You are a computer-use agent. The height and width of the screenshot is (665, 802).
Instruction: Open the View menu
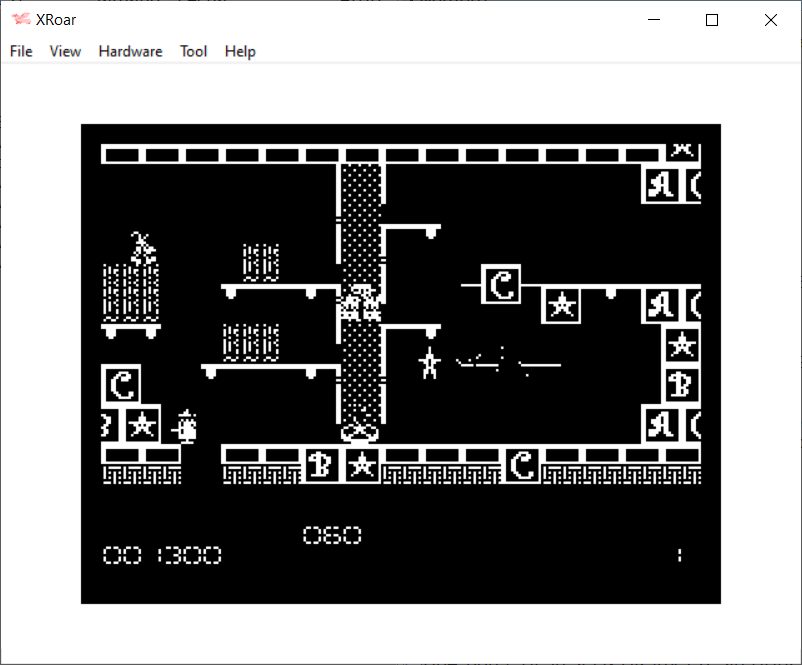click(x=65, y=51)
